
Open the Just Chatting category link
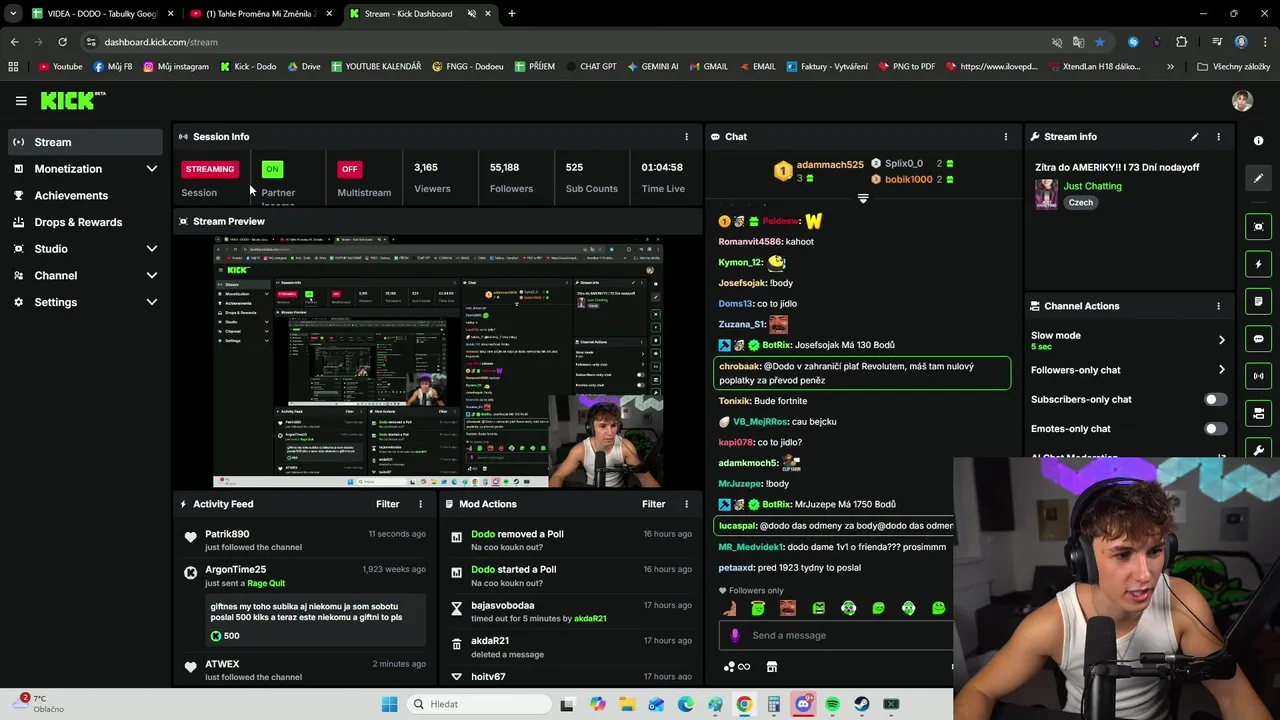coord(1092,186)
